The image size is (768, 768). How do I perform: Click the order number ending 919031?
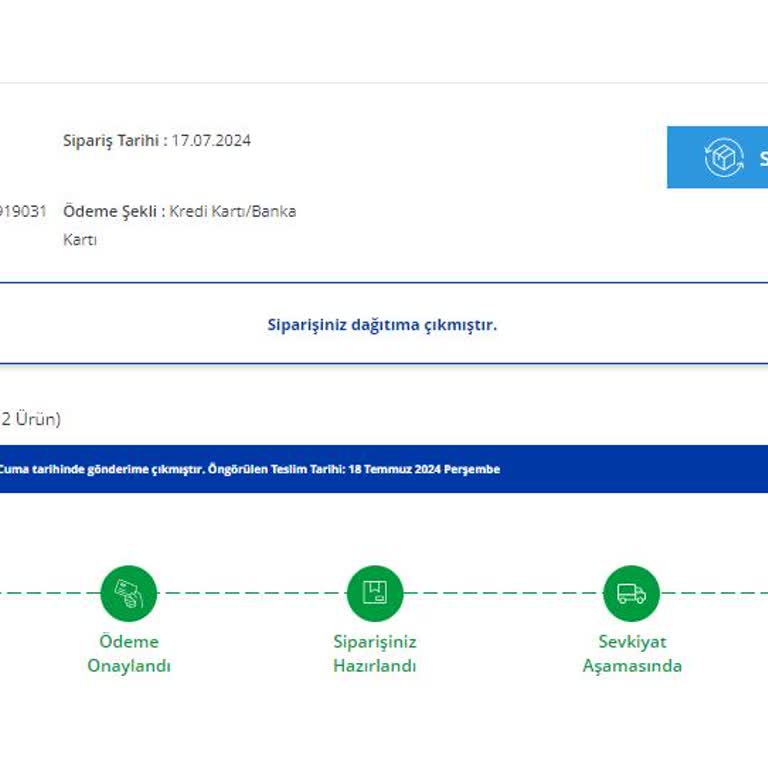point(23,212)
